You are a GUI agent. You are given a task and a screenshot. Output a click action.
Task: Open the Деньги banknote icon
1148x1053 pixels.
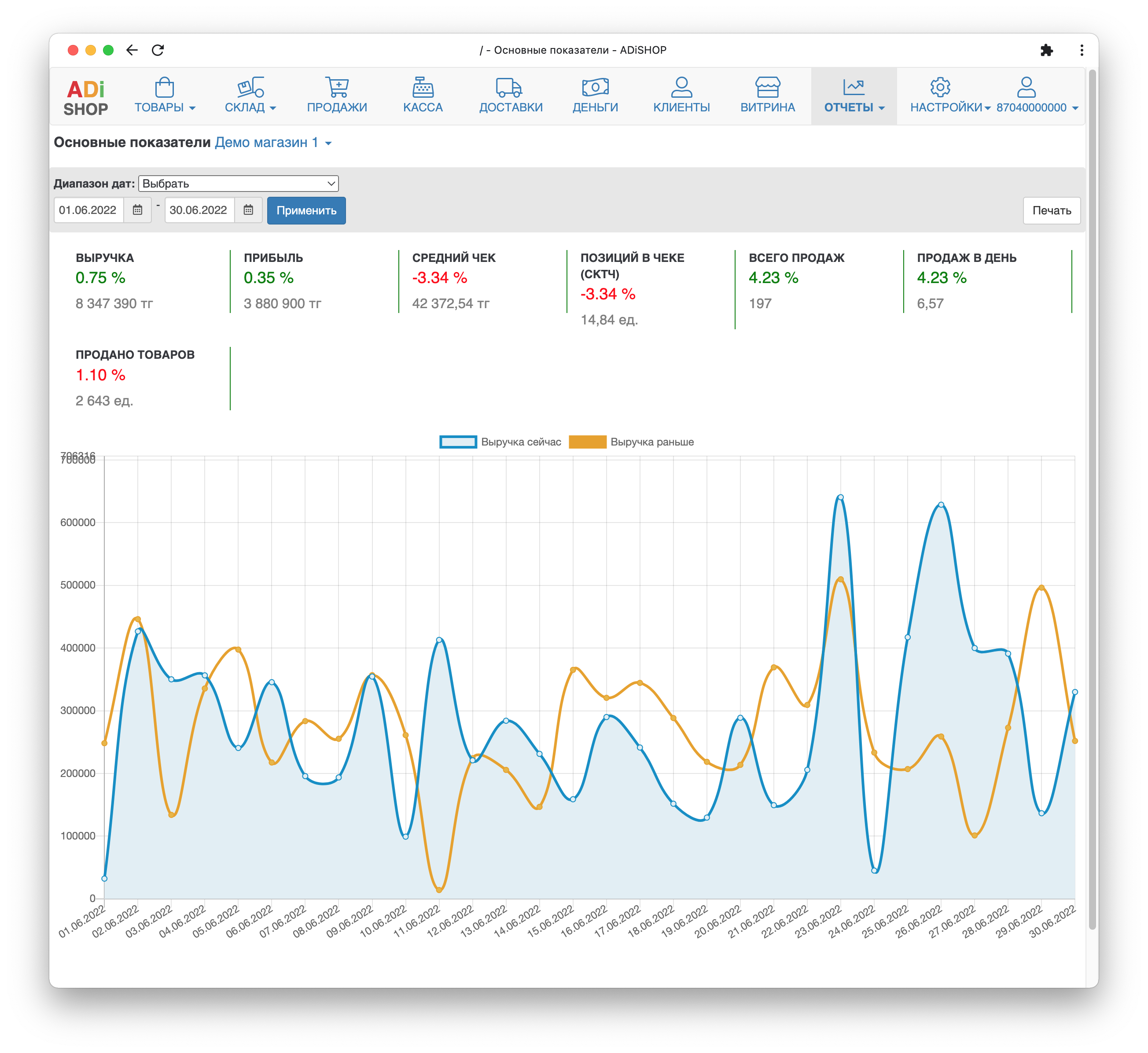(x=595, y=87)
